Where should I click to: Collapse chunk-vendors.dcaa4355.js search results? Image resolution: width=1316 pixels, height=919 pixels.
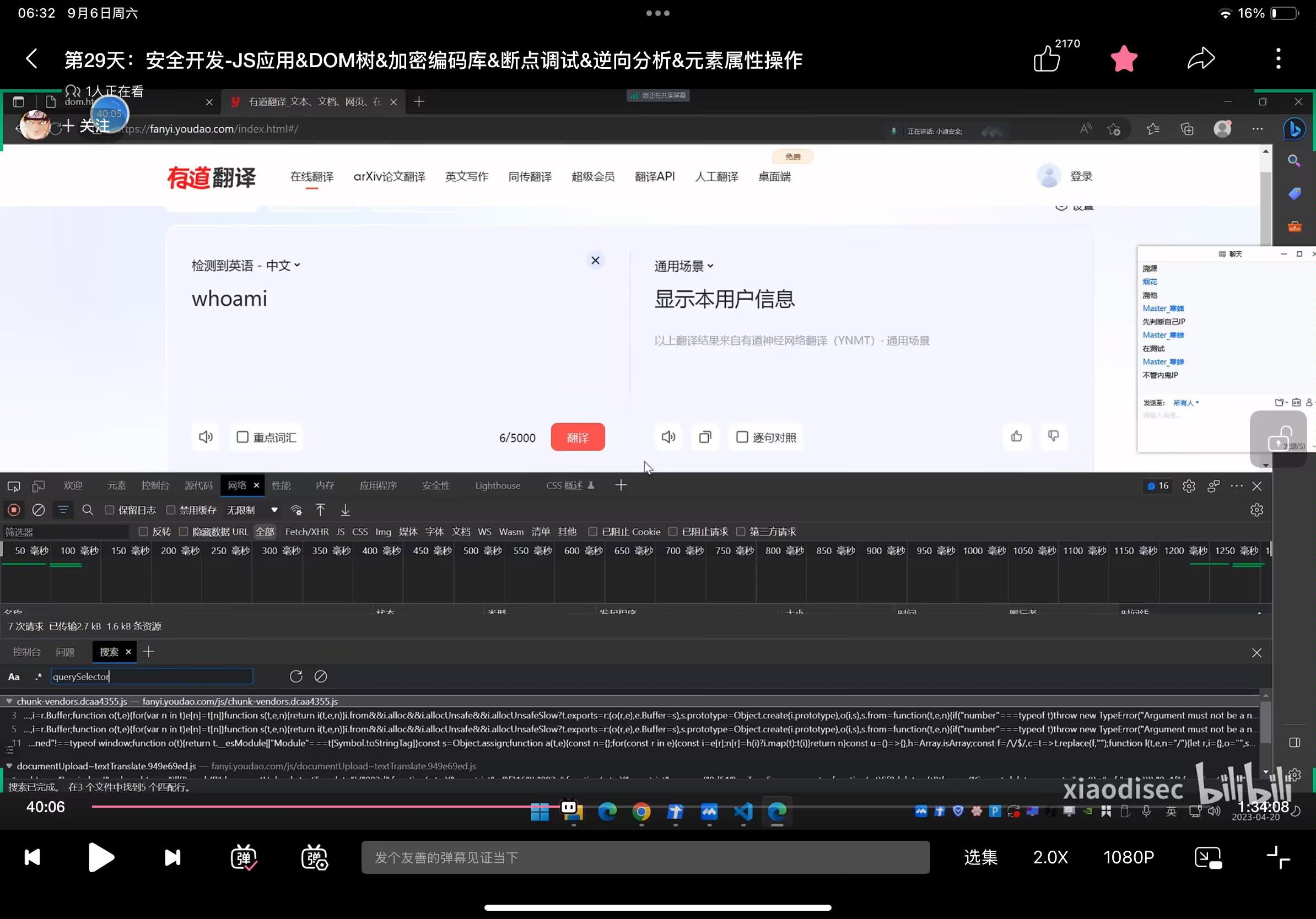(9, 701)
